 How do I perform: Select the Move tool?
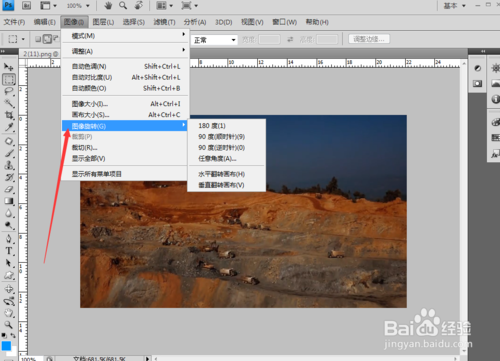click(9, 67)
